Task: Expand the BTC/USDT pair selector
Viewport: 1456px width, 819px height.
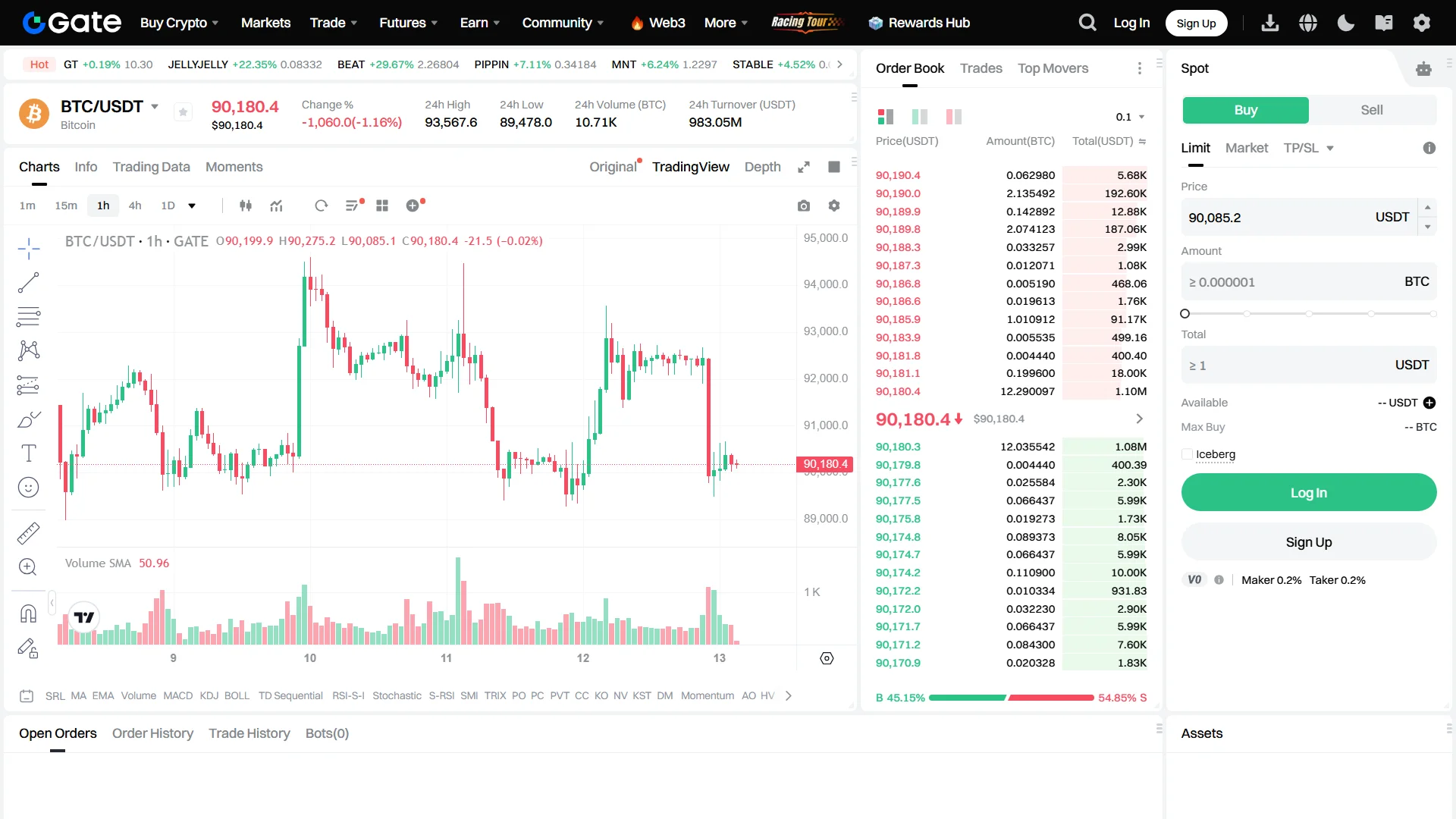Action: [x=155, y=107]
